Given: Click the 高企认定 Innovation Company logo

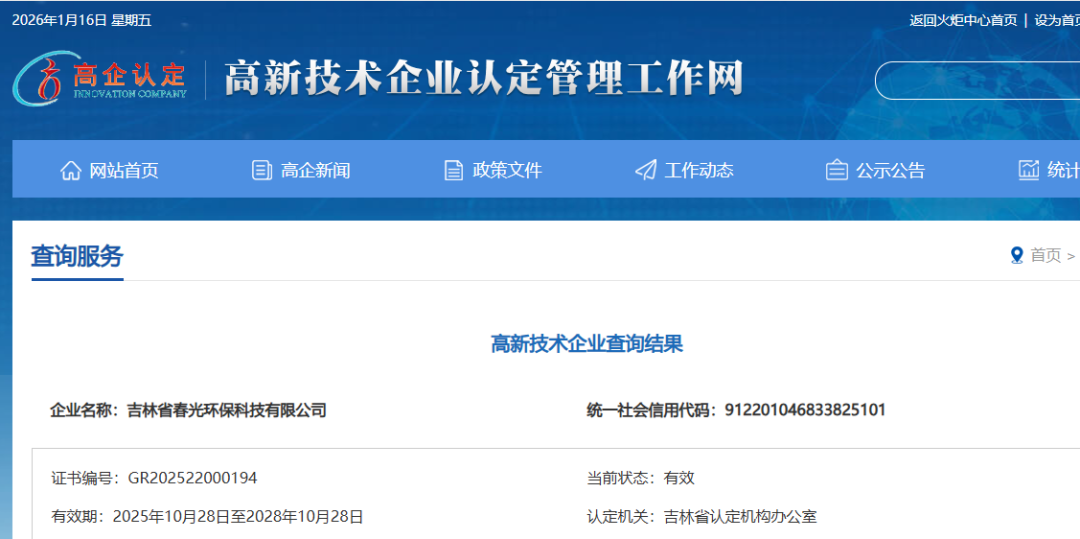Looking at the screenshot, I should (100, 78).
